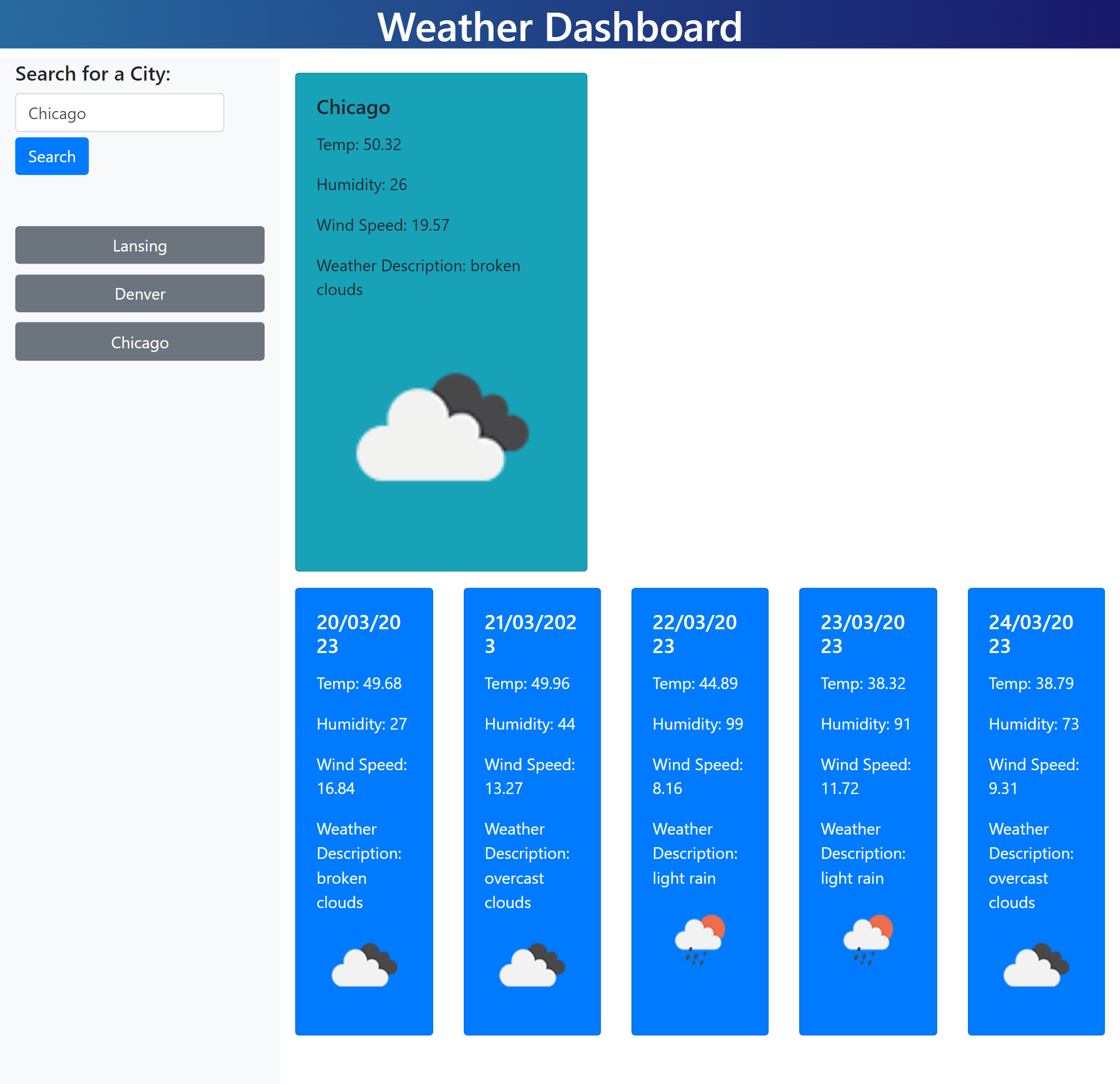Click the Temp: 50.32 text on Chicago card

point(358,144)
